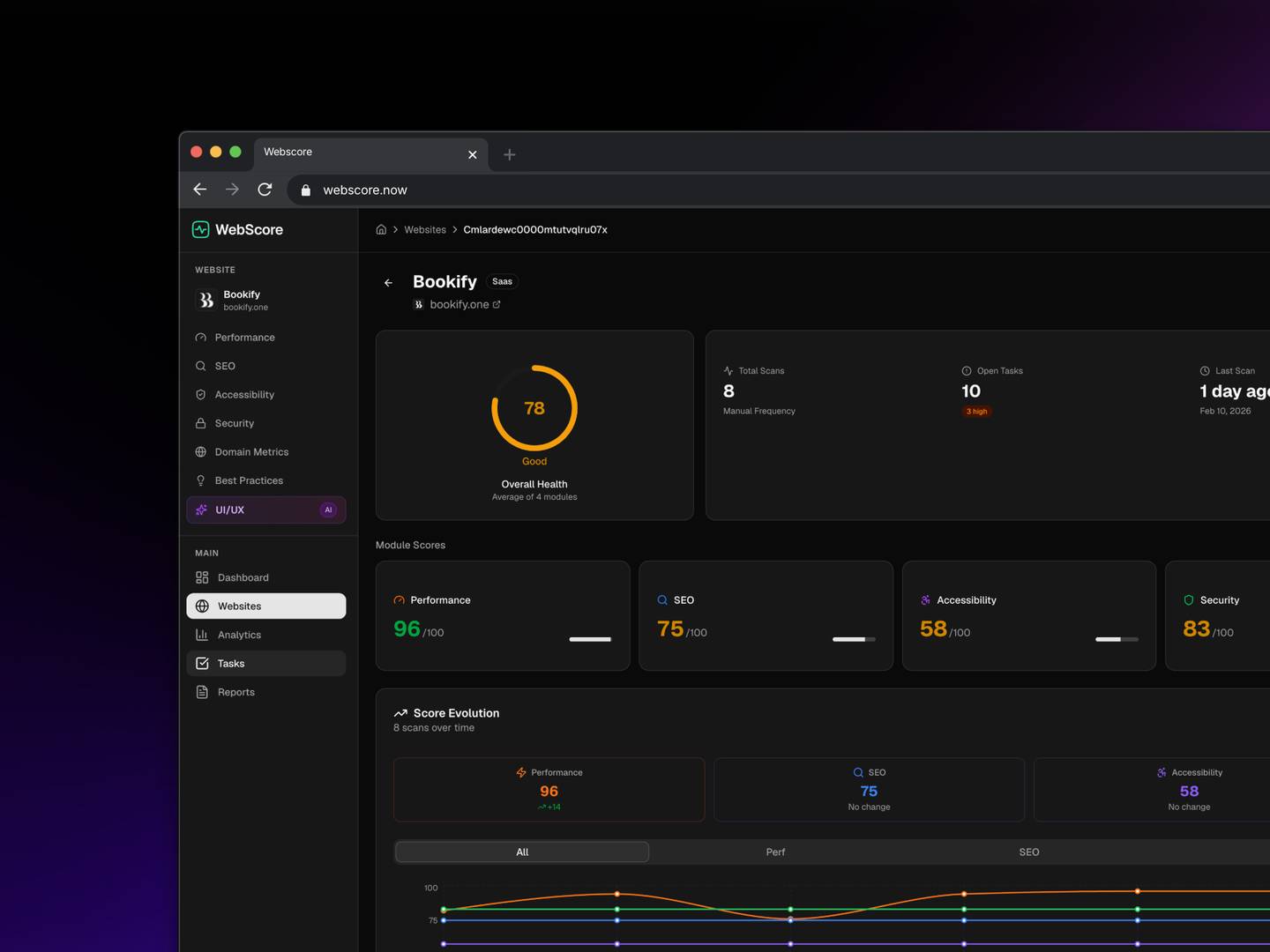Select Performance in the website sidebar
Screen dimensions: 1270x952
pos(244,337)
